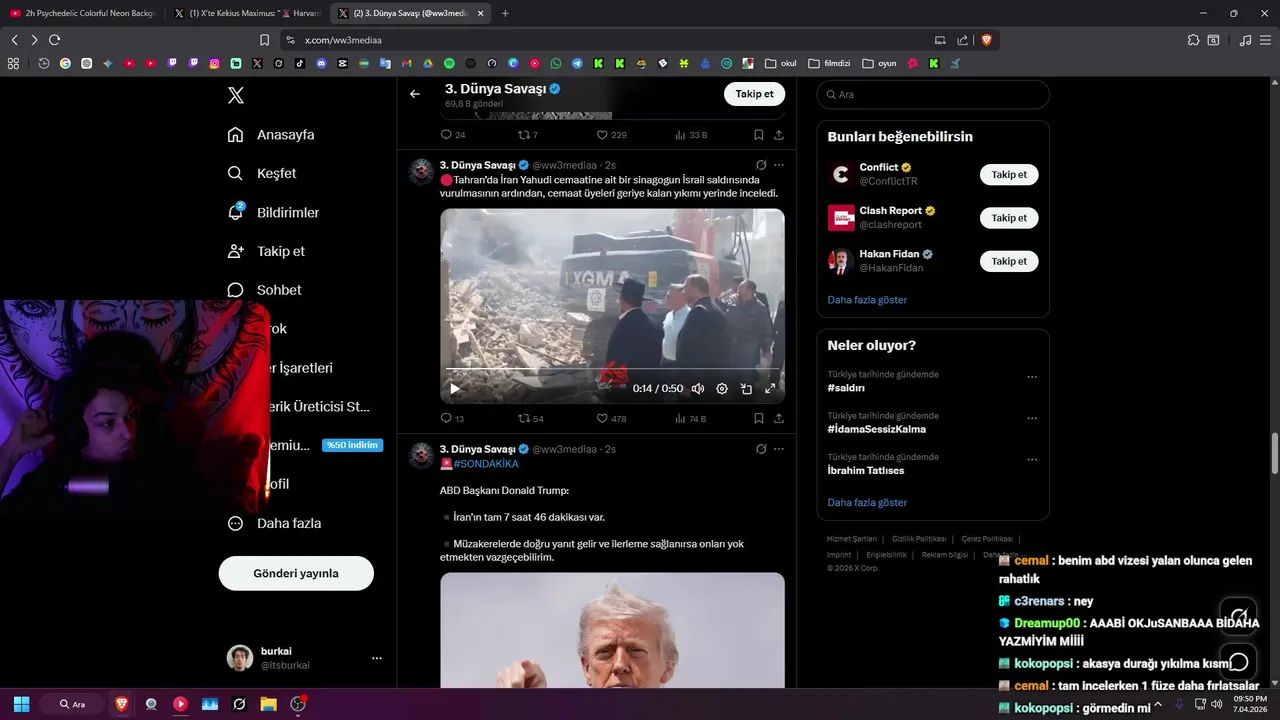Viewport: 1280px width, 720px height.
Task: Play the synagogue video
Action: coord(455,389)
